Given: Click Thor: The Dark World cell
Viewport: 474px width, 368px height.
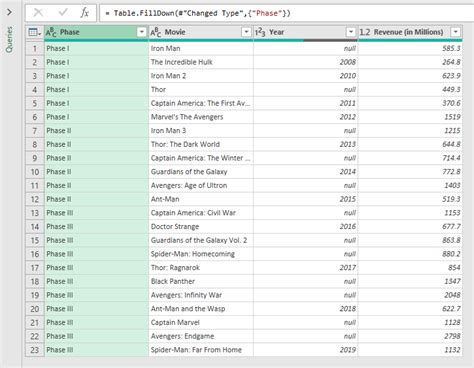Looking at the screenshot, I should (x=201, y=144).
